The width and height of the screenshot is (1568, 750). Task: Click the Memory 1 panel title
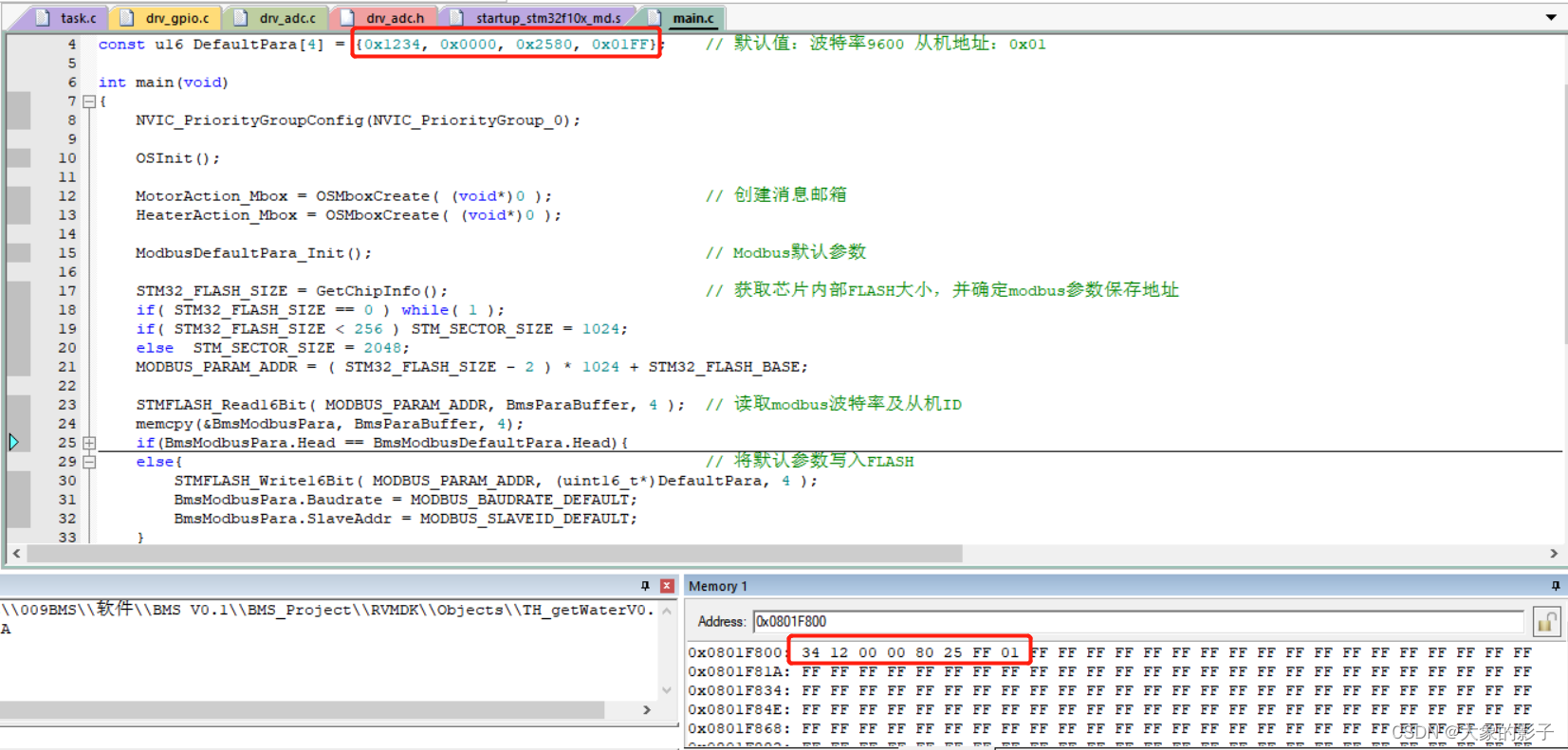click(718, 586)
